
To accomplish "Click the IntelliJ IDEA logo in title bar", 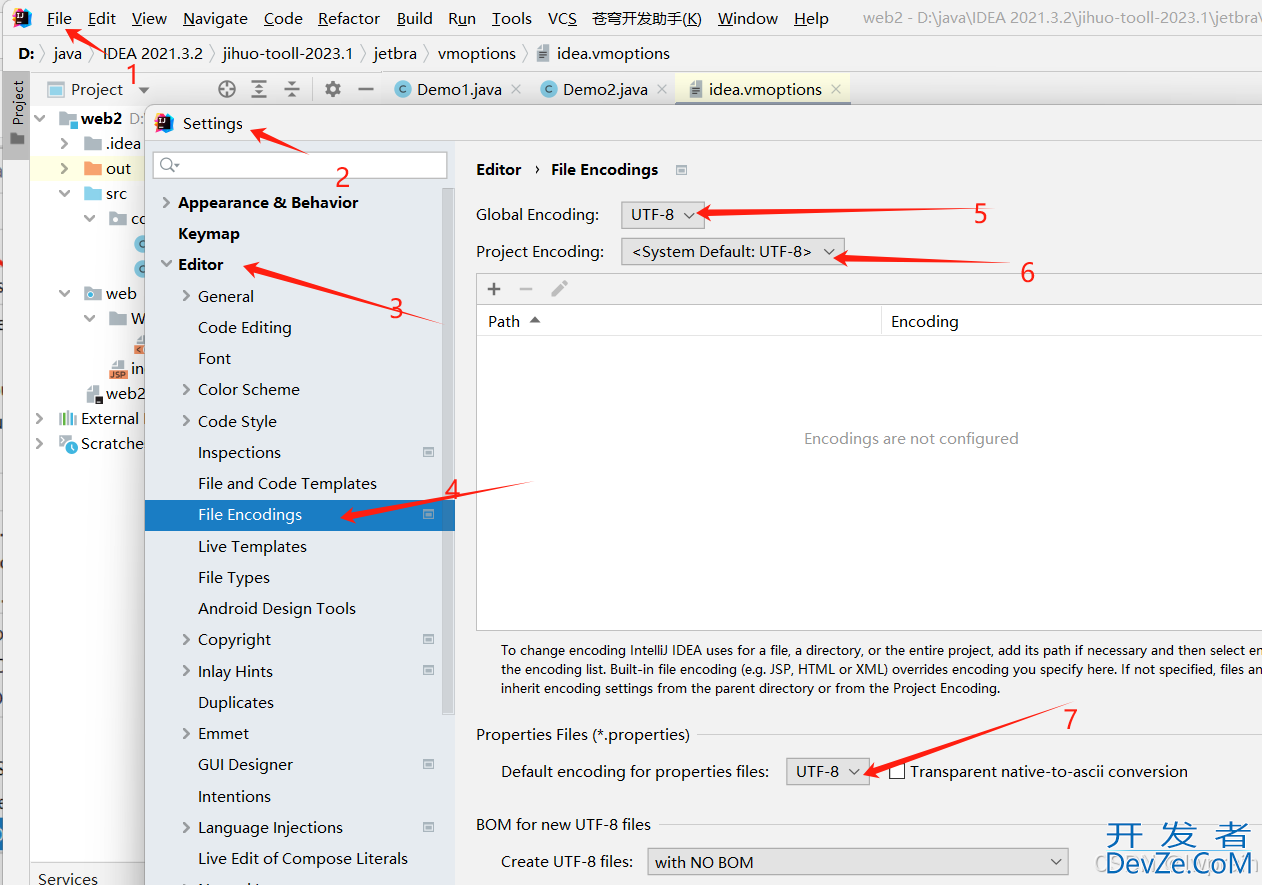I will [22, 17].
